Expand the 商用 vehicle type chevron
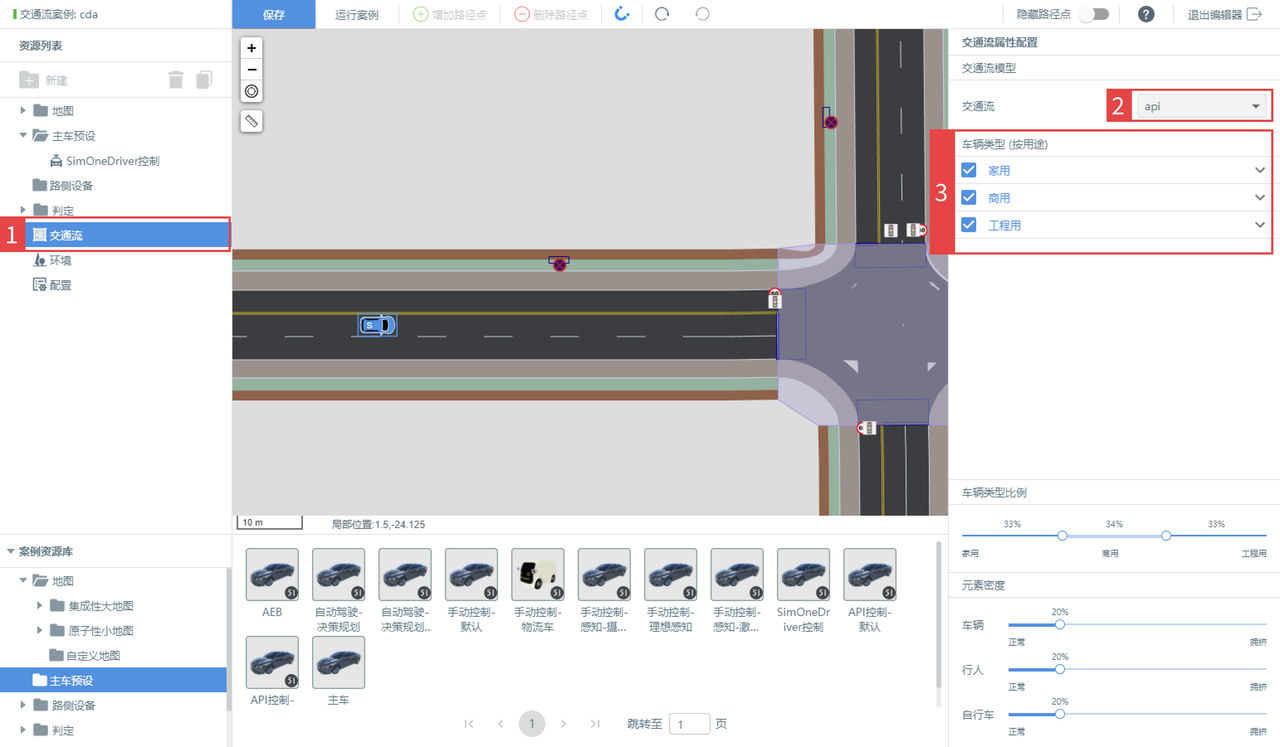 (x=1260, y=198)
